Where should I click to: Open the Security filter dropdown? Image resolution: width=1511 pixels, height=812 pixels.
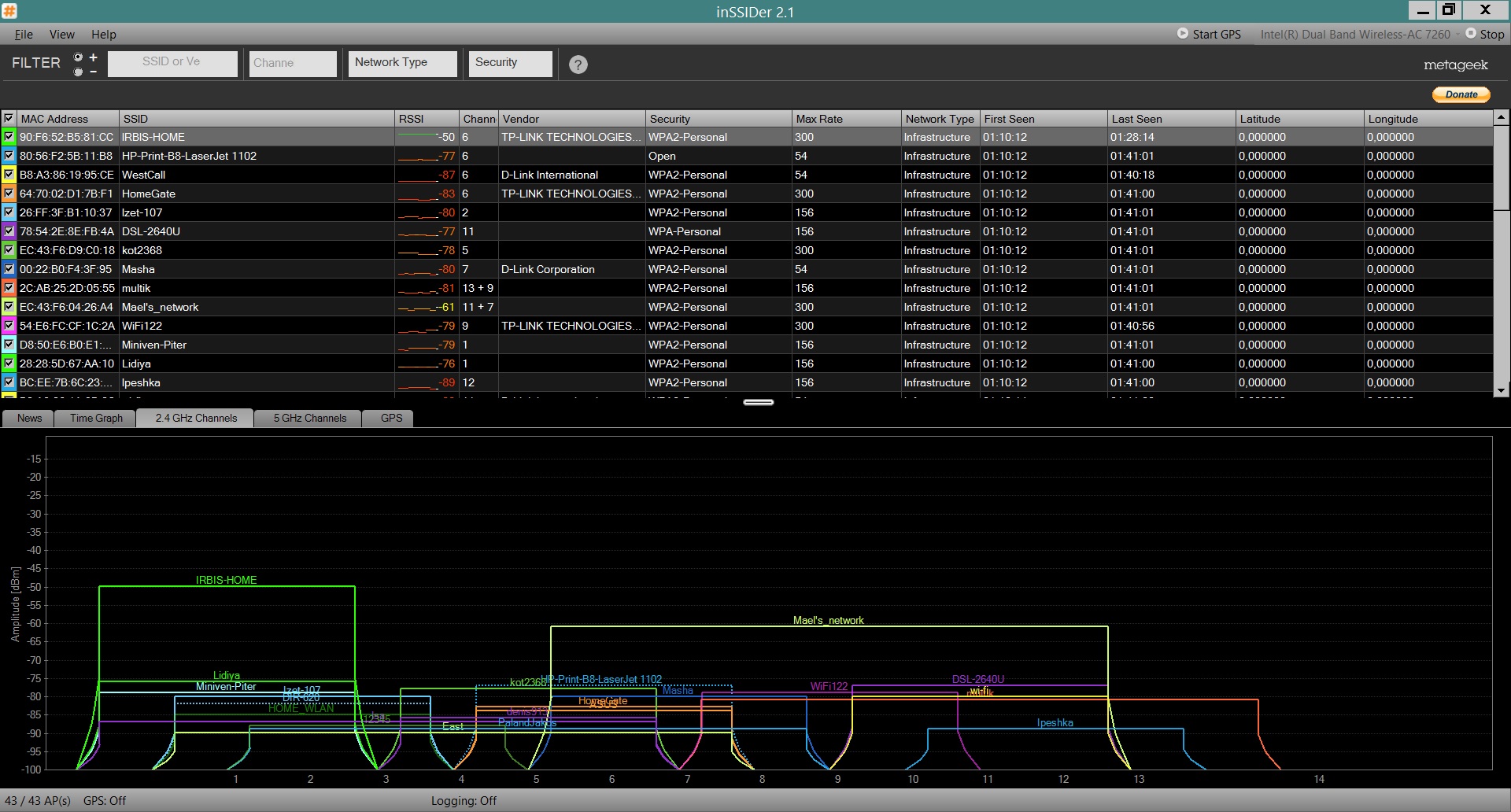[x=512, y=63]
